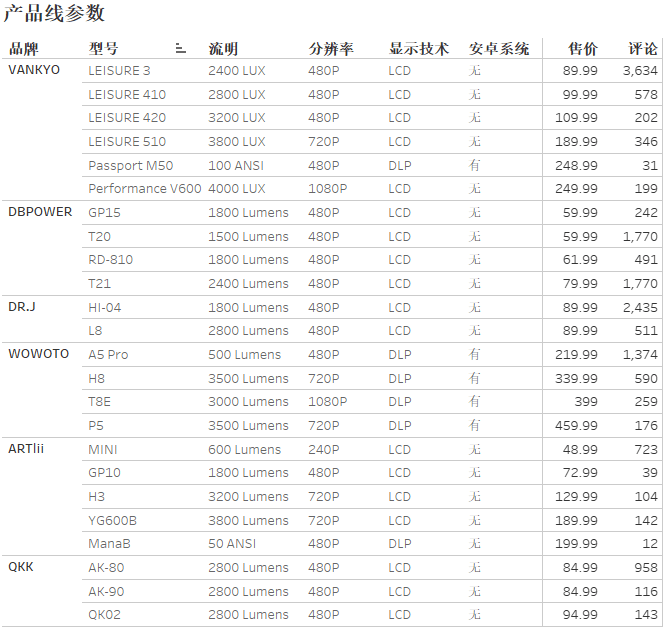The height and width of the screenshot is (628, 670).
Task: Click the L8 model cell
Action: click(x=95, y=330)
